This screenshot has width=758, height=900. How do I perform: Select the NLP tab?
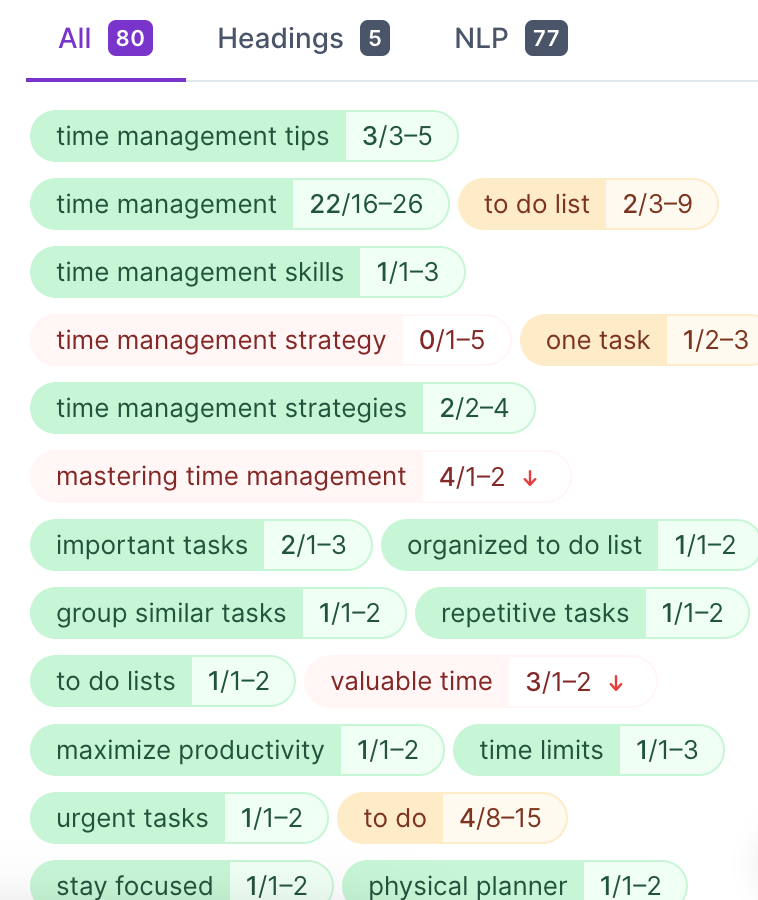click(510, 39)
